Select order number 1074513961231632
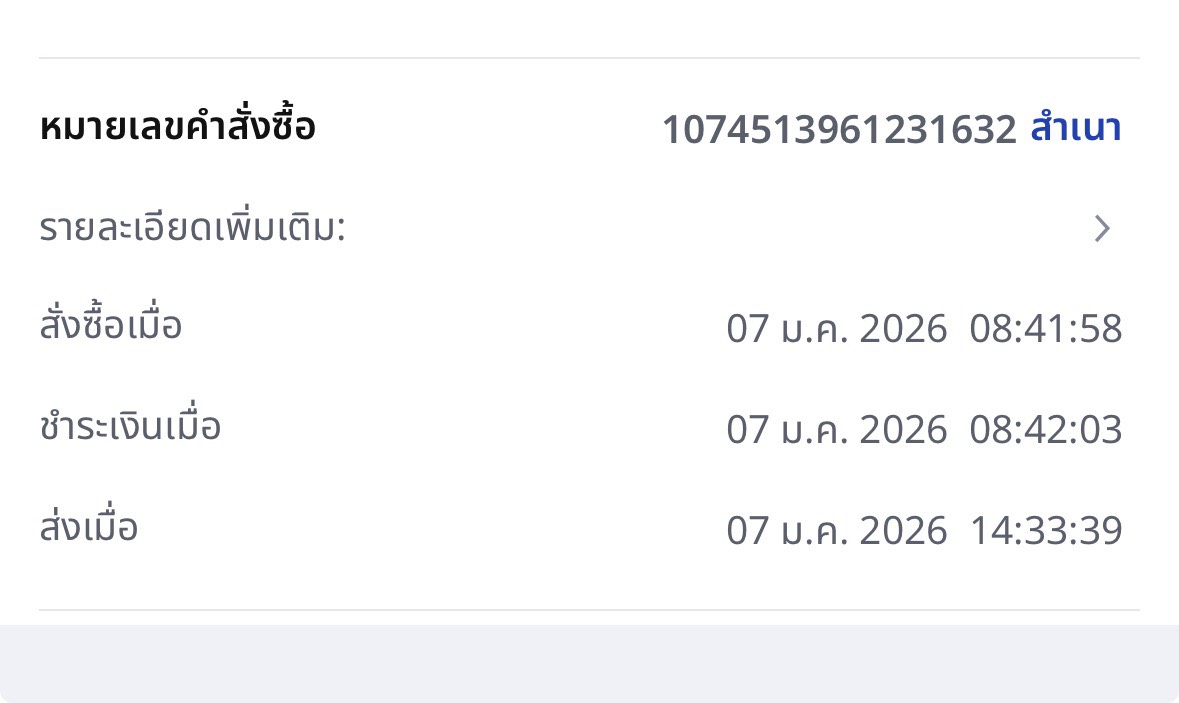 (x=839, y=130)
